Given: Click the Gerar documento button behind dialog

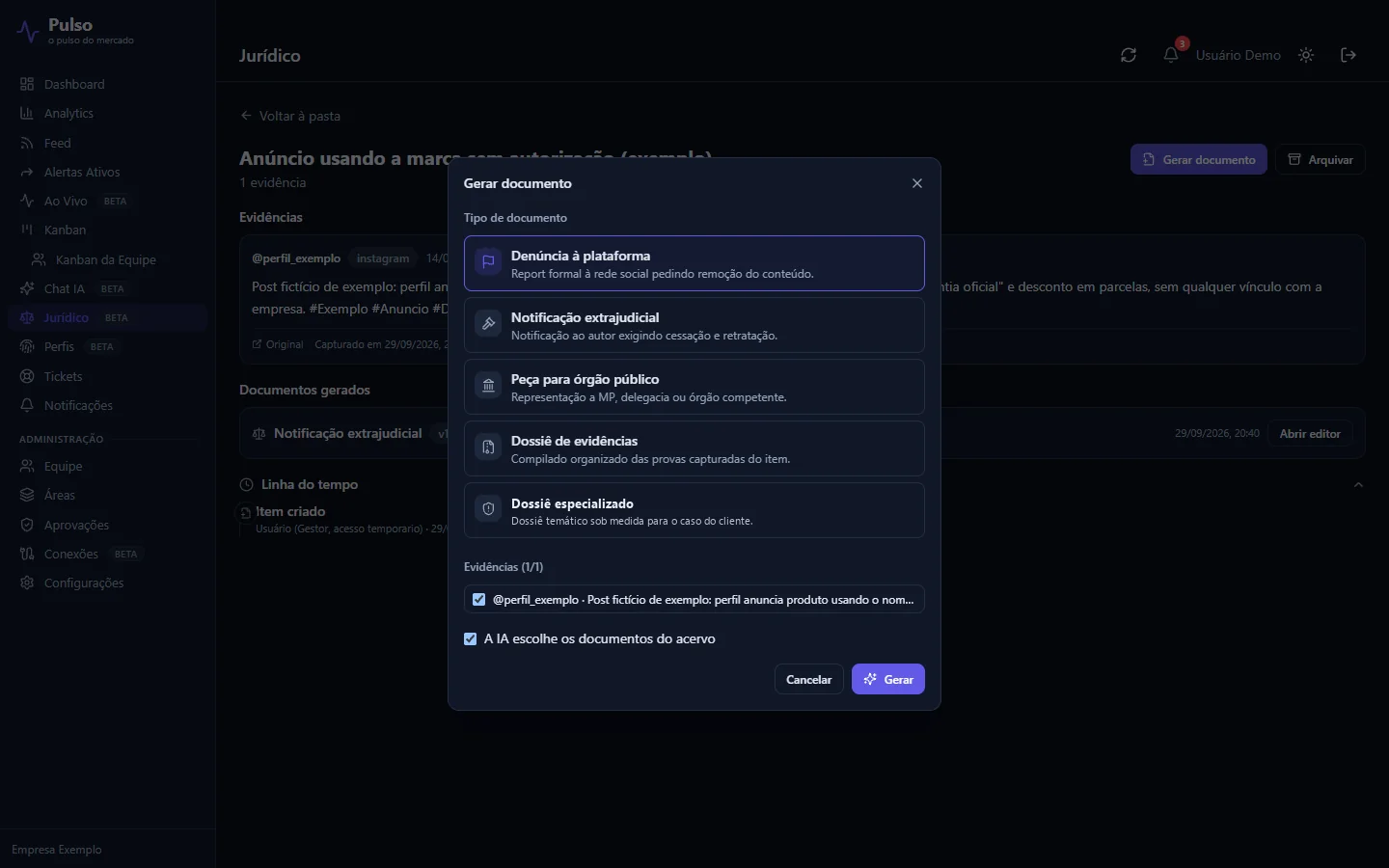Looking at the screenshot, I should pyautogui.click(x=1198, y=159).
